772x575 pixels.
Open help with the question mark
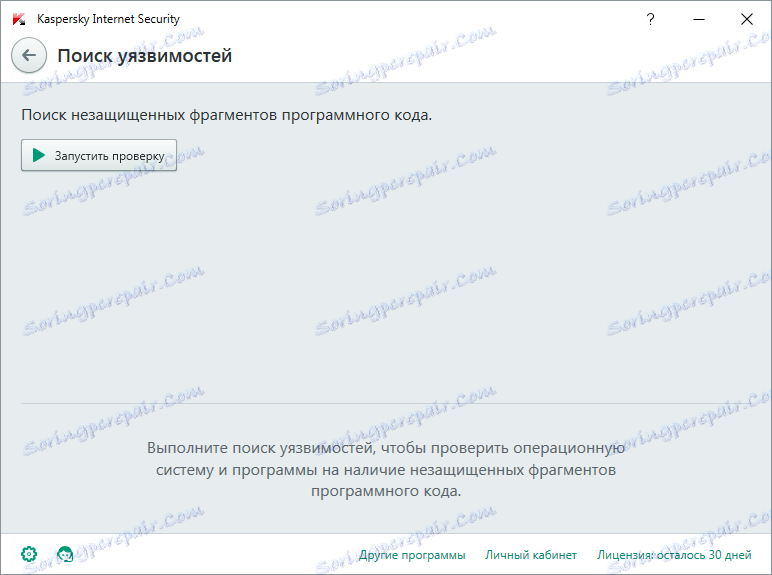coord(650,19)
